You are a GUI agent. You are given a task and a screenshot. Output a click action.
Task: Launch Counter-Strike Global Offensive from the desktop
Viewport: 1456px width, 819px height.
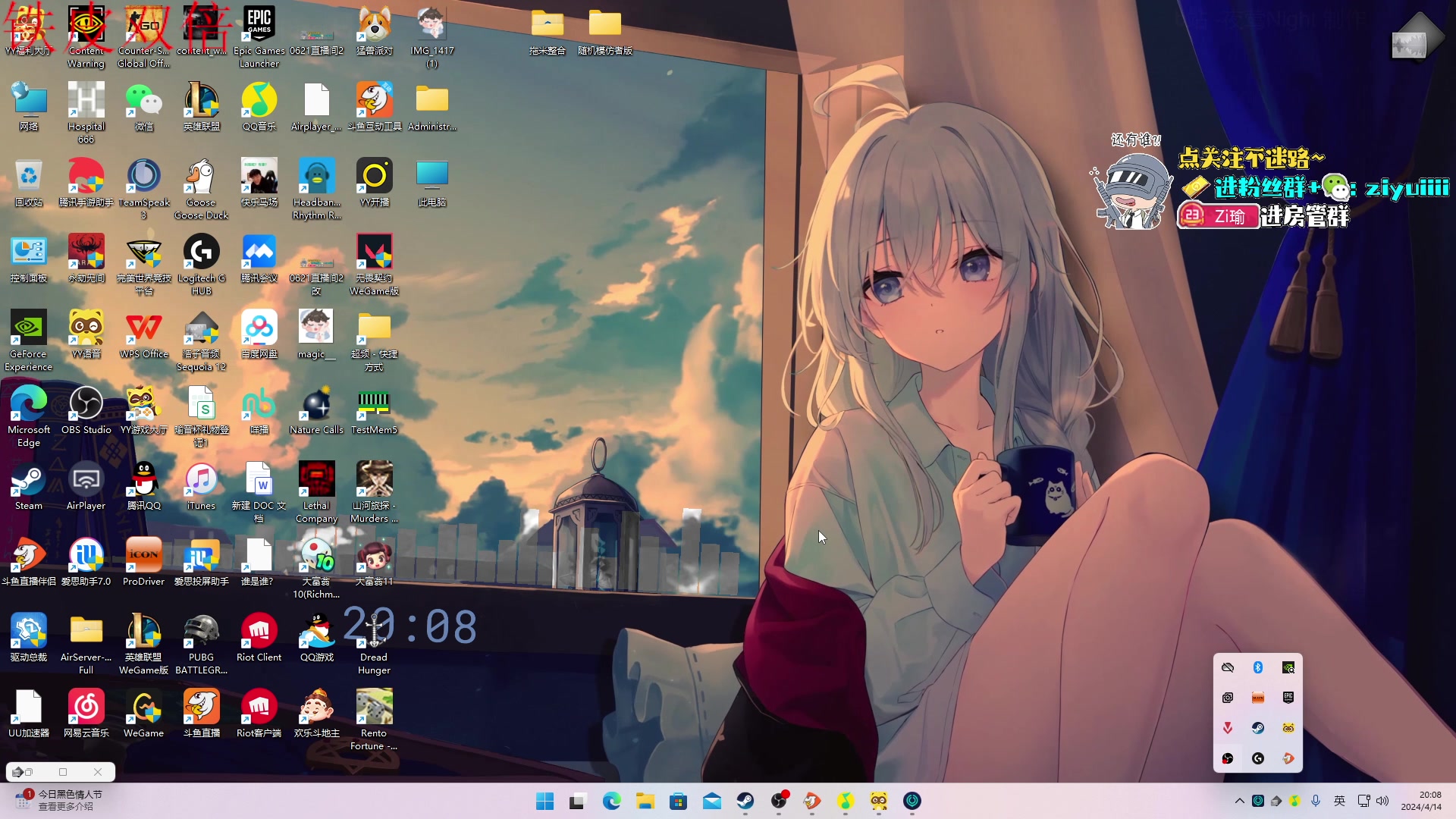click(x=144, y=36)
